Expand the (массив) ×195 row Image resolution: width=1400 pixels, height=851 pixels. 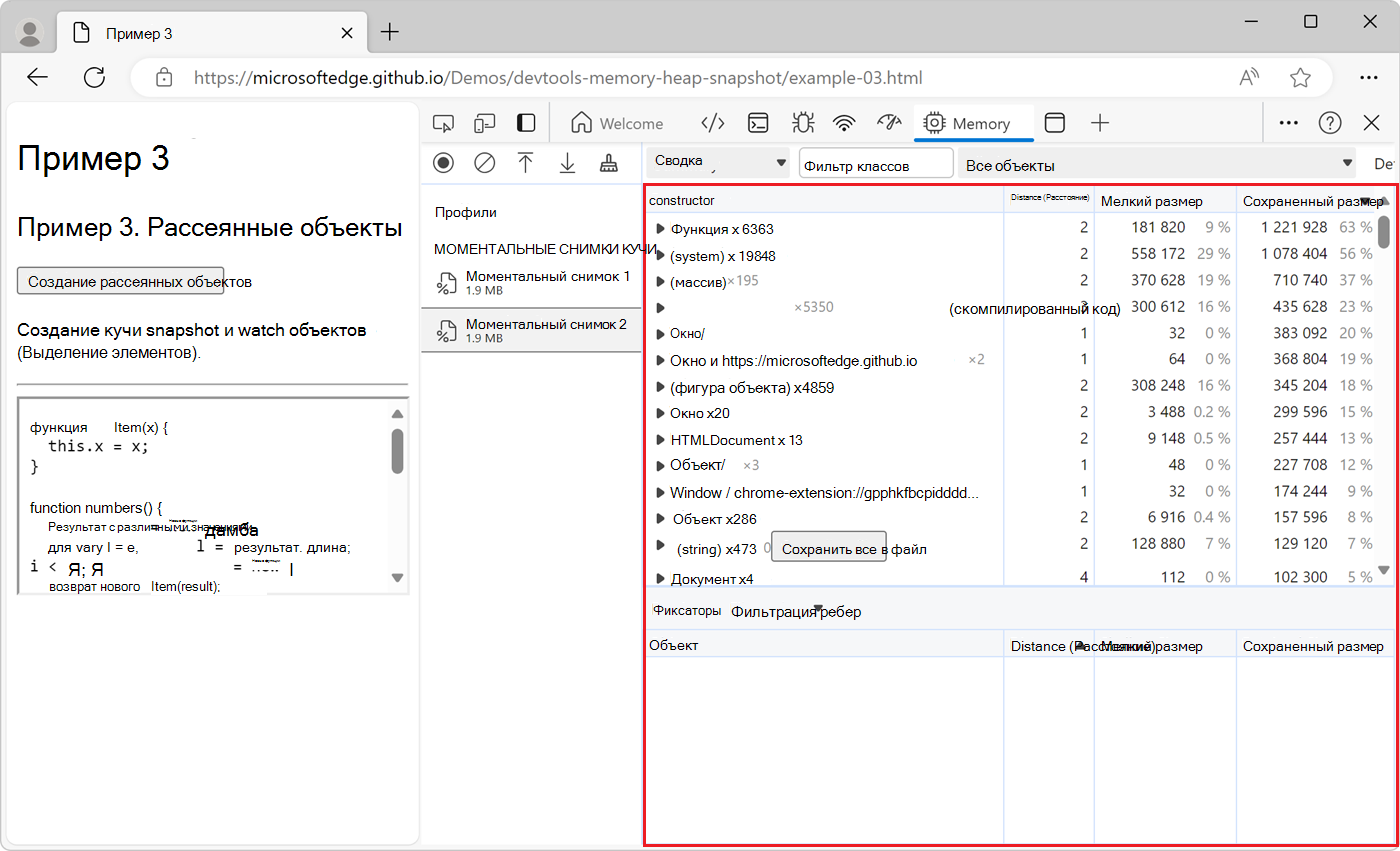pos(660,281)
